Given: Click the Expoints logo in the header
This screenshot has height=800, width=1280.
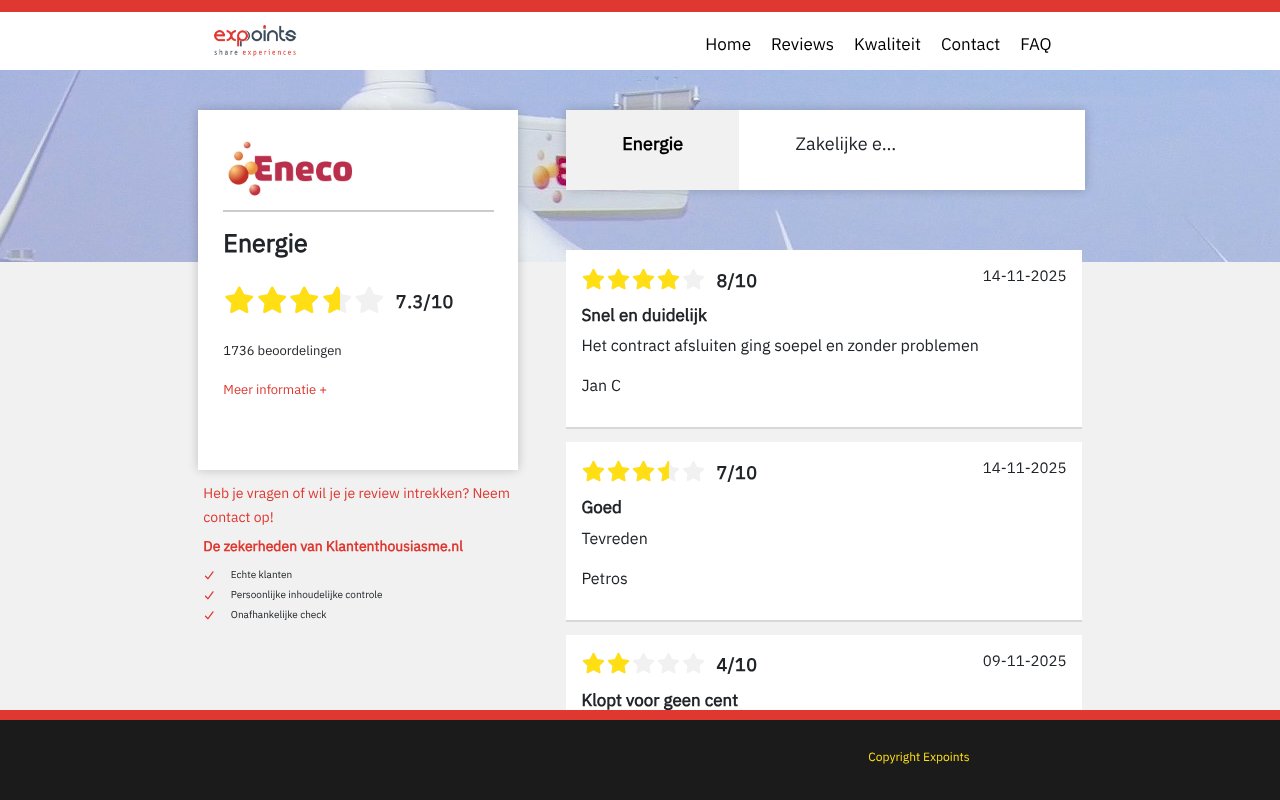Looking at the screenshot, I should (x=254, y=40).
